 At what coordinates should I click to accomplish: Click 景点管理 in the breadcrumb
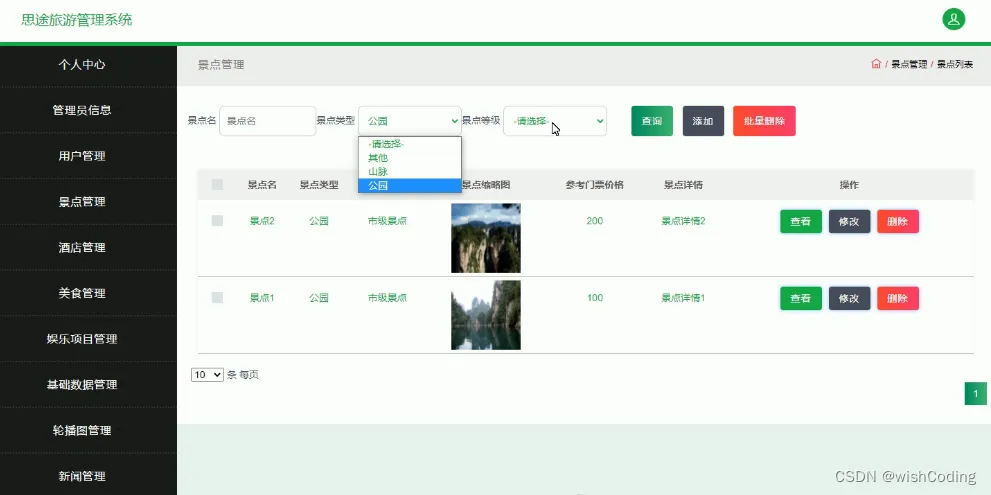pos(909,64)
